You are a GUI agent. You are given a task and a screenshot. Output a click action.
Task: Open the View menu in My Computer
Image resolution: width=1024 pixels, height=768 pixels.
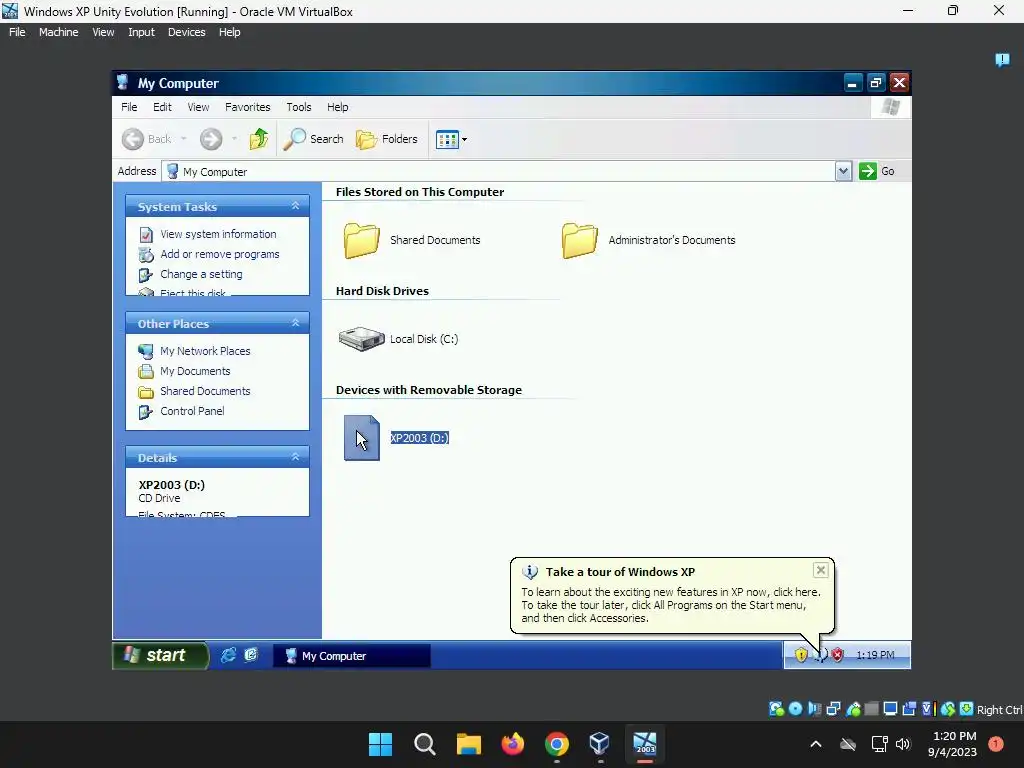click(198, 107)
